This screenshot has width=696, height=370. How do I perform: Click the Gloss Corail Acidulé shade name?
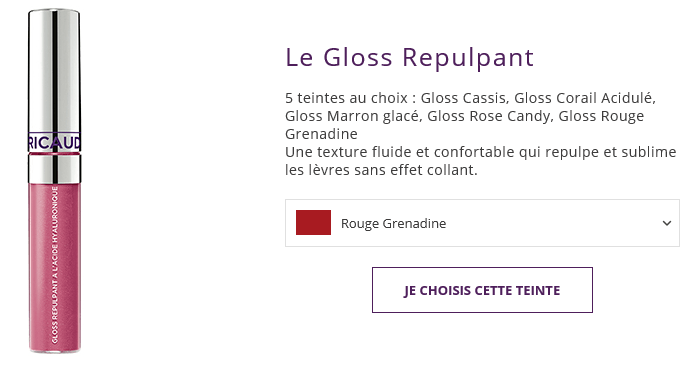585,98
